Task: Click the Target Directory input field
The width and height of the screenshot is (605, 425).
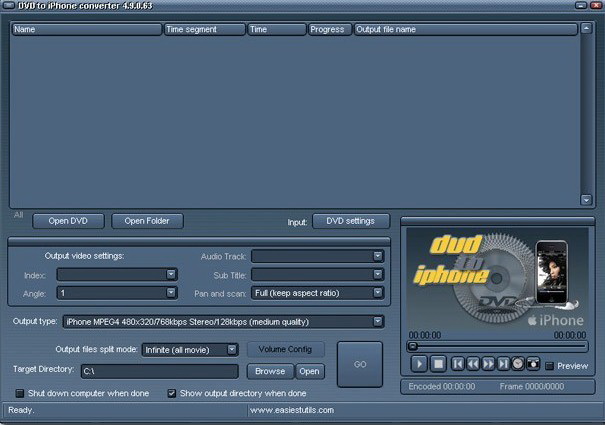Action: tap(159, 371)
